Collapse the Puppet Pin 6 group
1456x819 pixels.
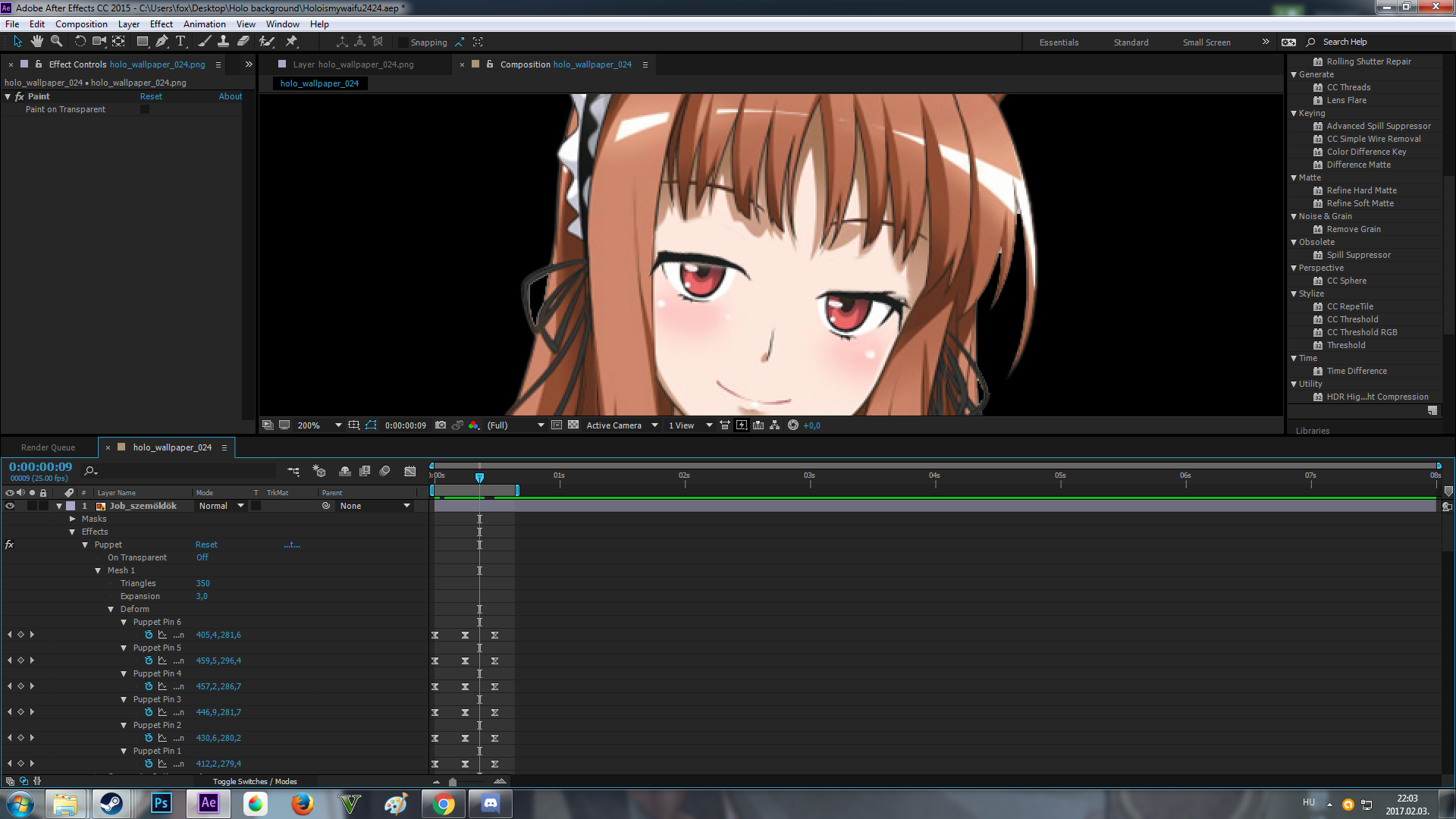pos(124,623)
